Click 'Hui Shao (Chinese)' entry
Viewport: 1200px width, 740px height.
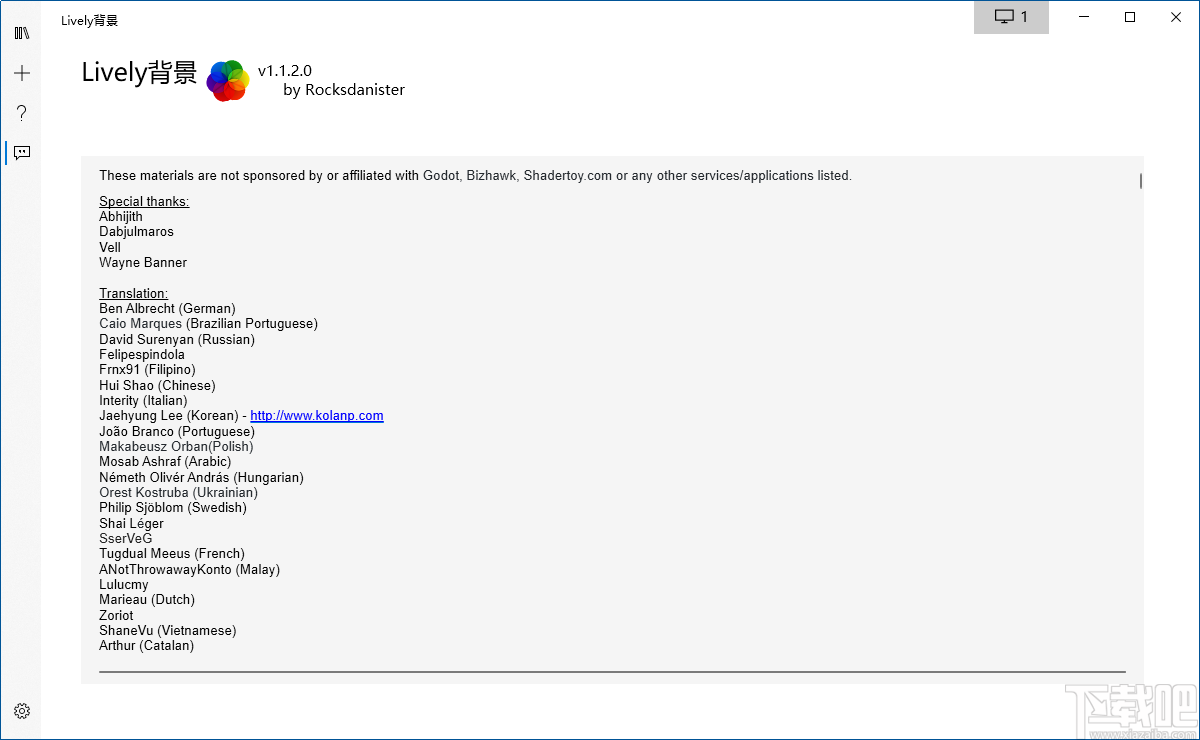(x=157, y=385)
